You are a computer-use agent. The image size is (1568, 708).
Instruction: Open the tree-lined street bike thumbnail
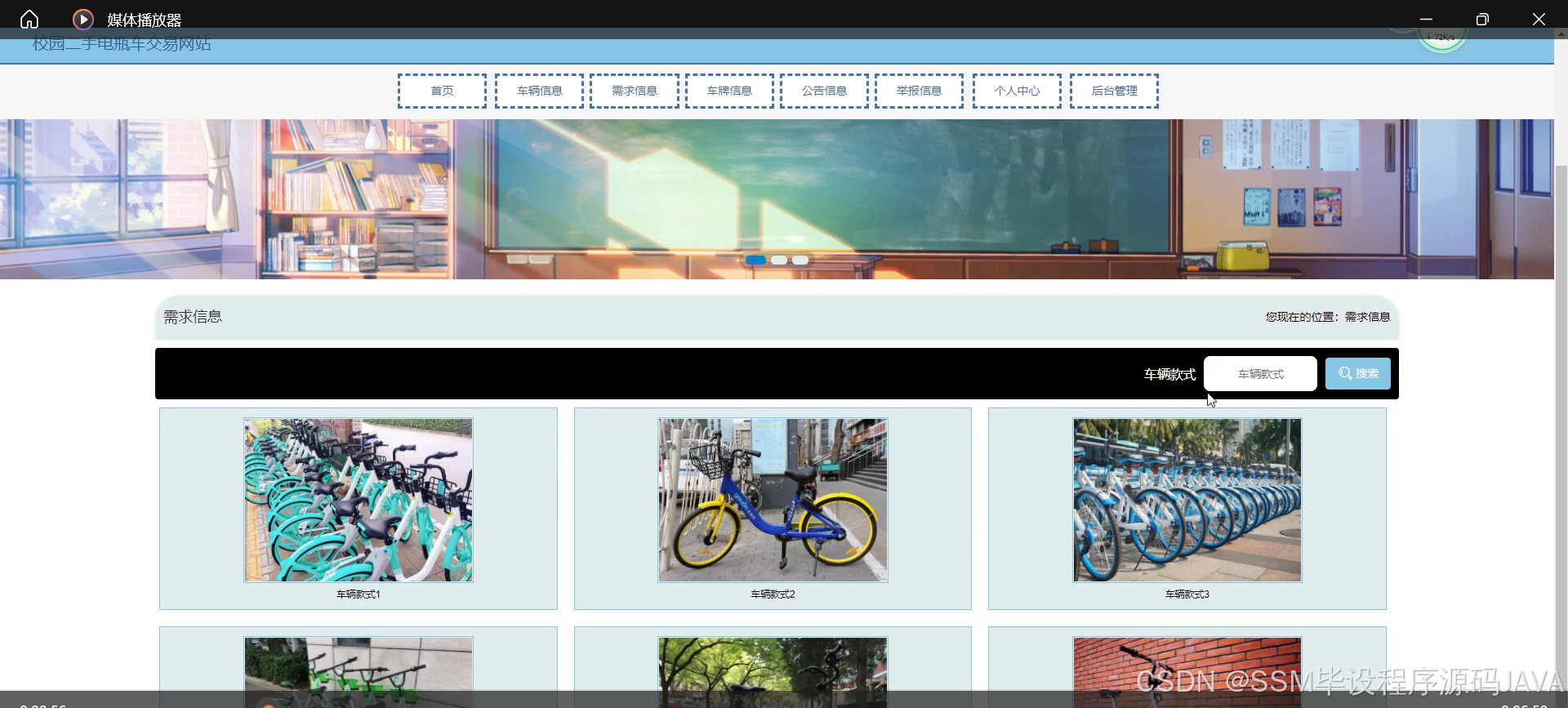pos(773,672)
